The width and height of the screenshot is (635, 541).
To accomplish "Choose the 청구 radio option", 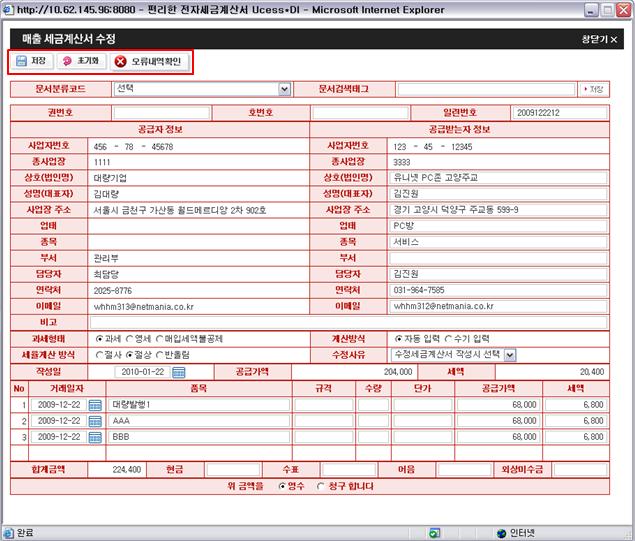I will pyautogui.click(x=322, y=486).
